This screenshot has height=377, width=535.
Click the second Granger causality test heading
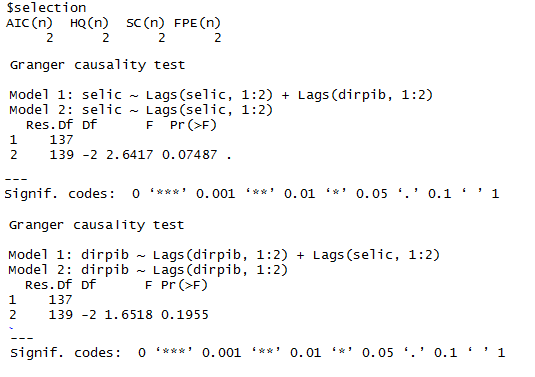[x=97, y=225]
